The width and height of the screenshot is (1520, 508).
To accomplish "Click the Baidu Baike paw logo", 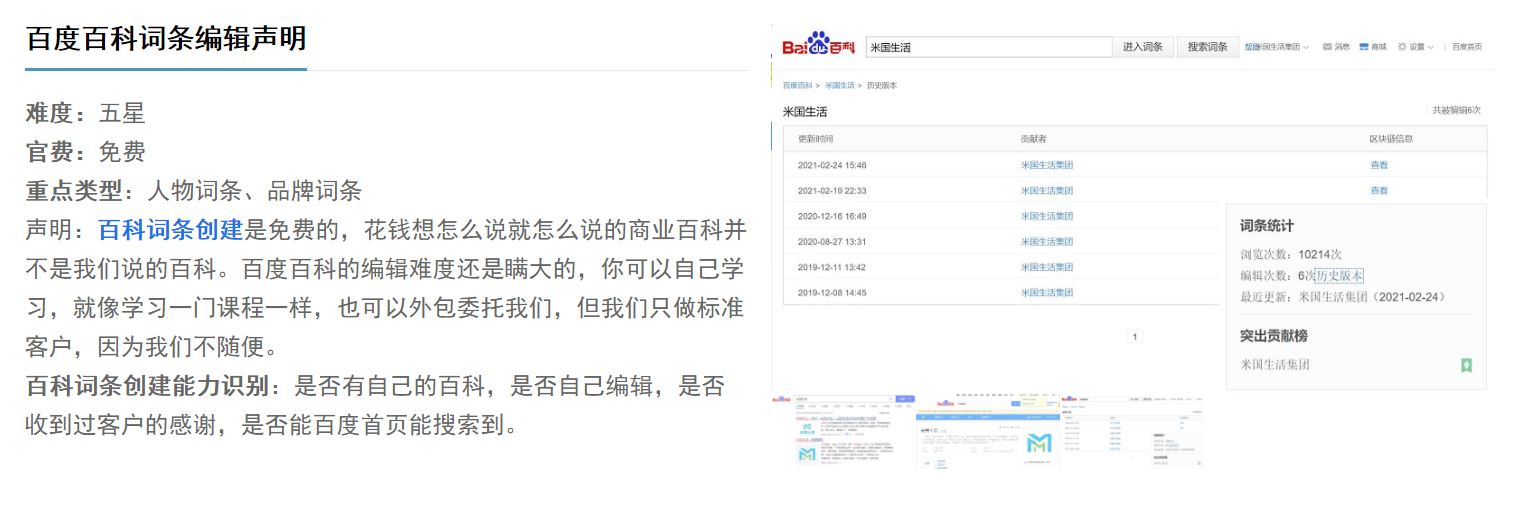I will point(818,45).
